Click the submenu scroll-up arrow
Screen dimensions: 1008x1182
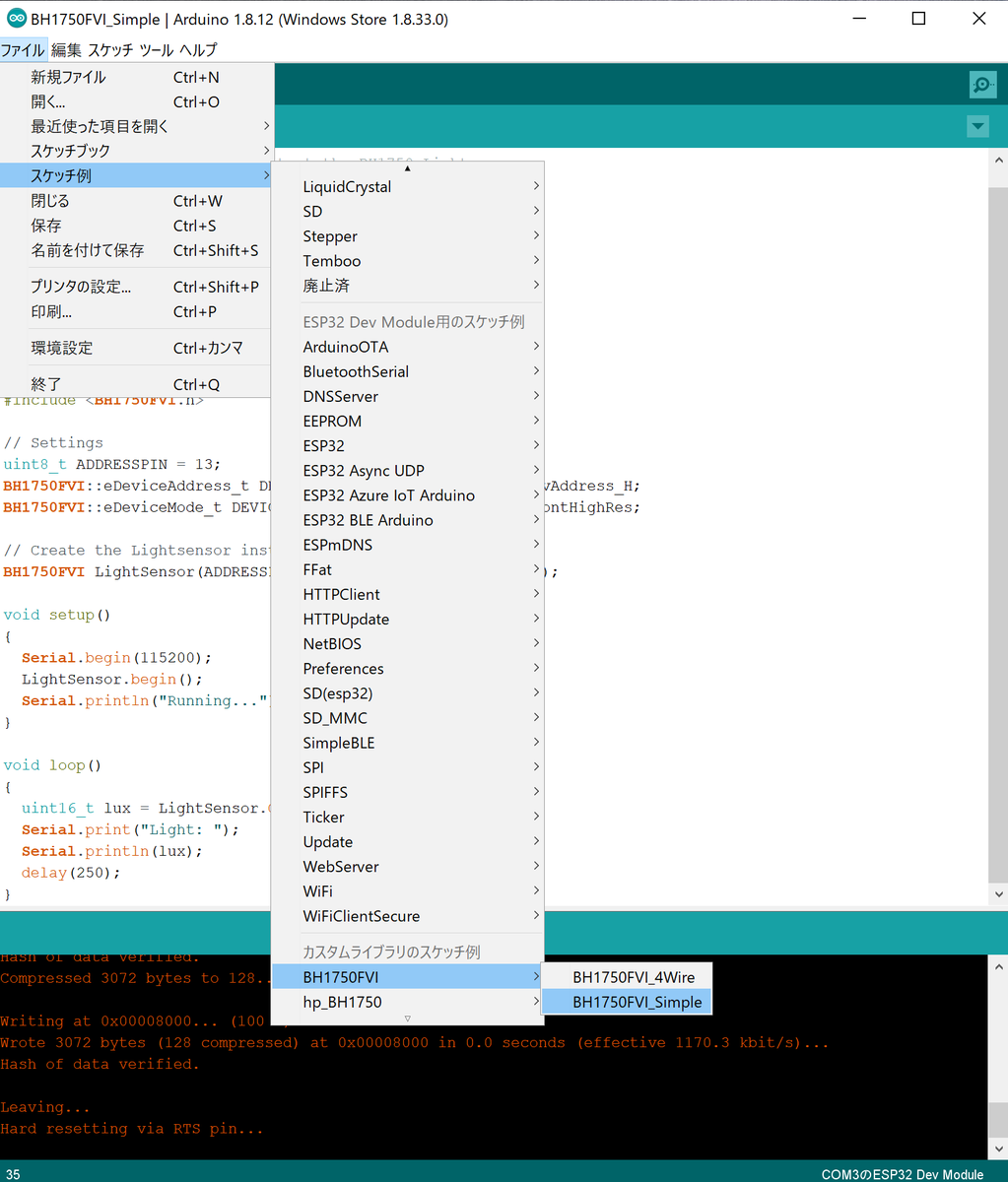click(x=407, y=169)
